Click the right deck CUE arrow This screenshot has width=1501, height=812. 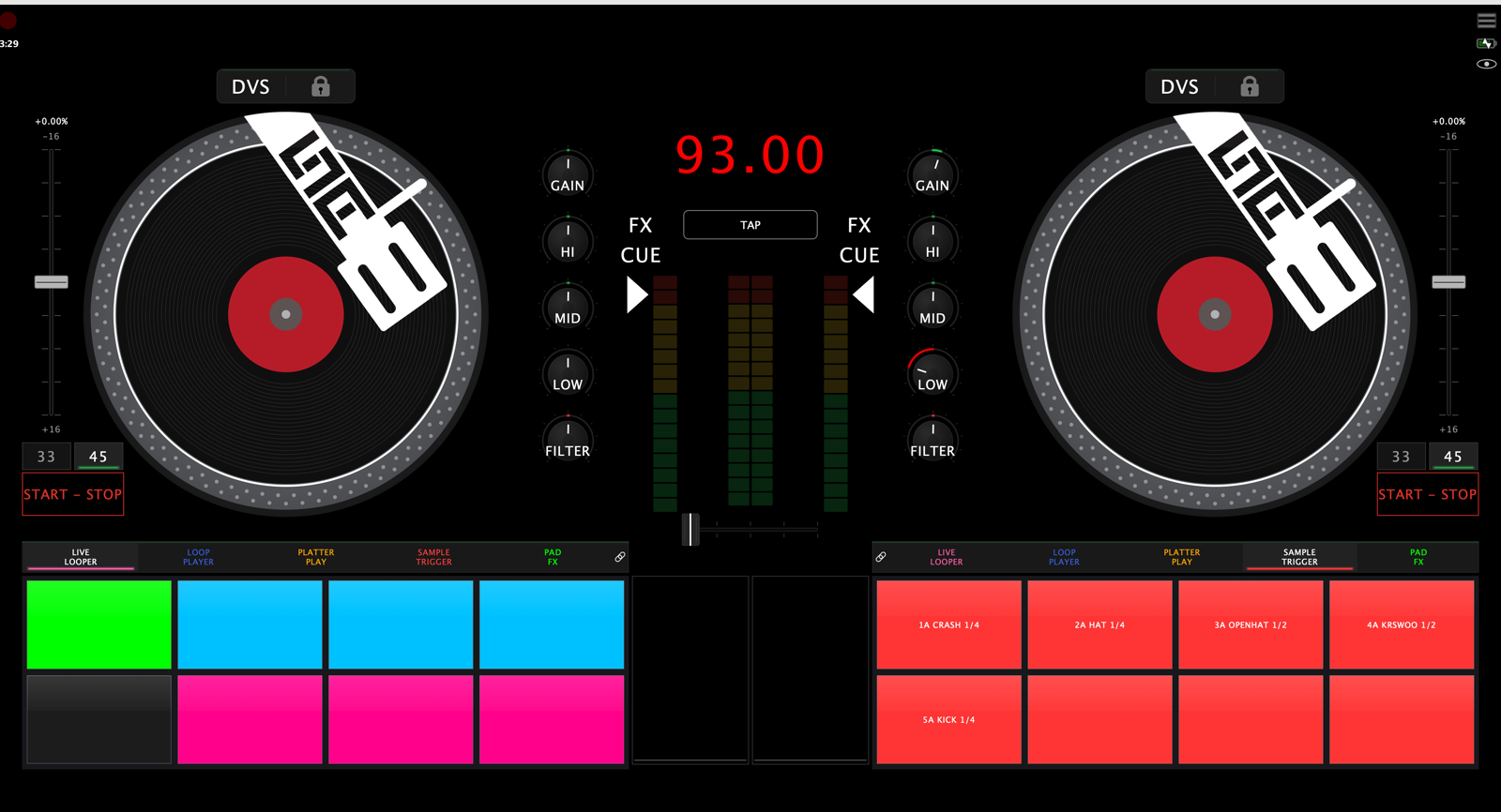click(x=864, y=294)
